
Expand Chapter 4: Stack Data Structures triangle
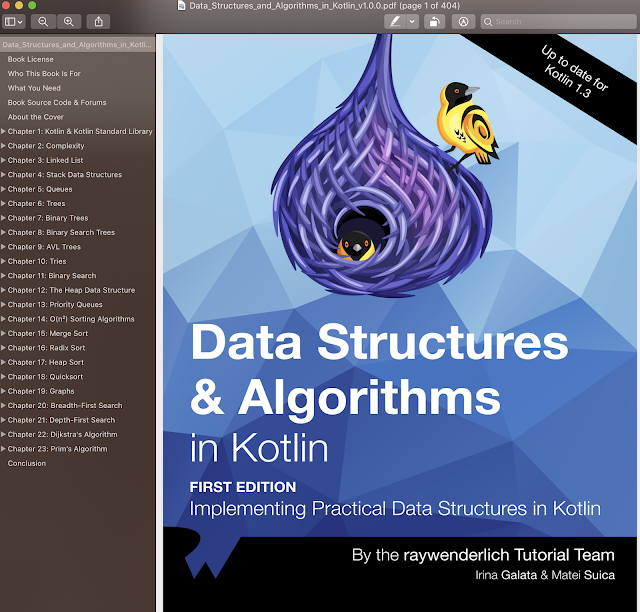3,174
